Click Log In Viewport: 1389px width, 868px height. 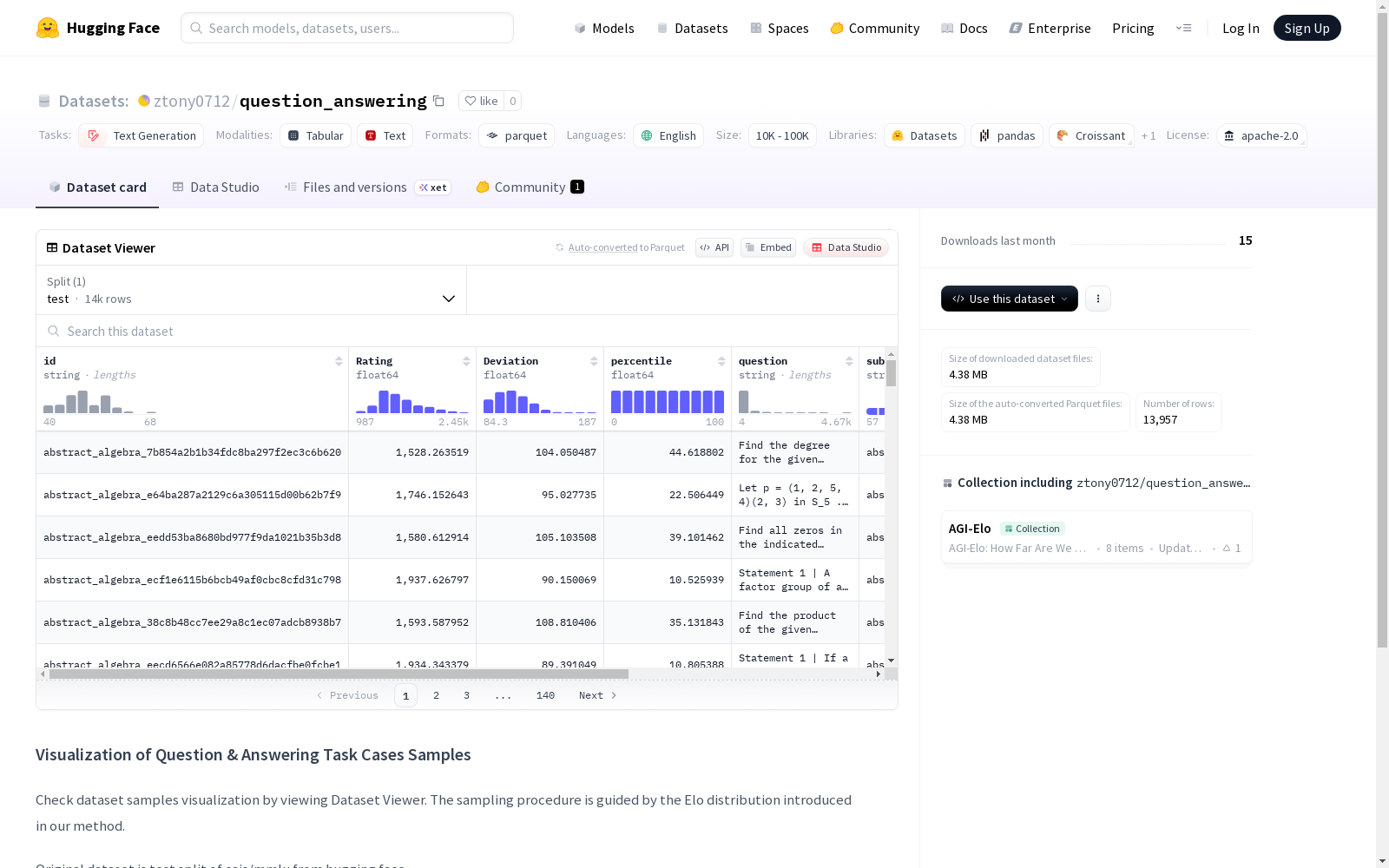coord(1241,28)
